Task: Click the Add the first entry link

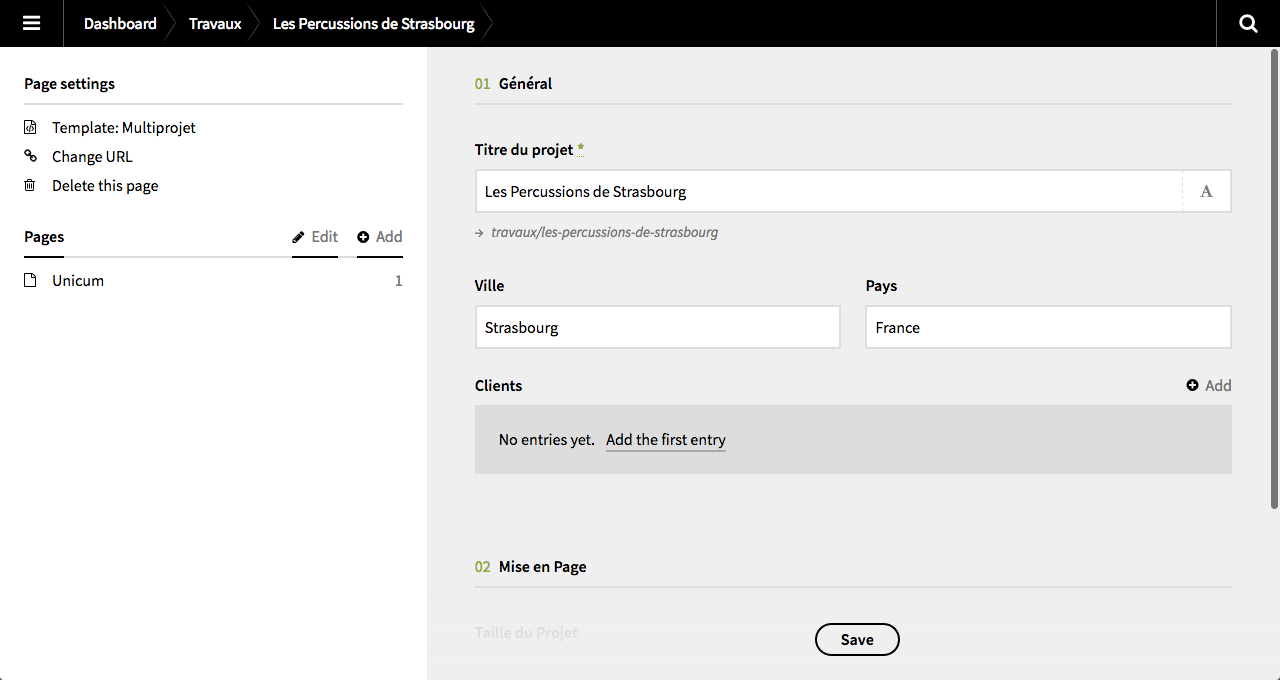Action: coord(665,440)
